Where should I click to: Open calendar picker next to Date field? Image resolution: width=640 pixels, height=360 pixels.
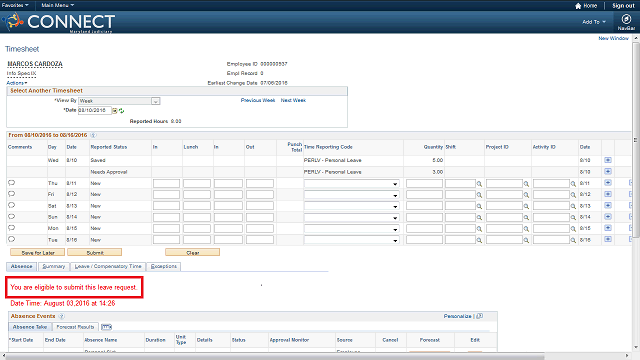tap(115, 111)
